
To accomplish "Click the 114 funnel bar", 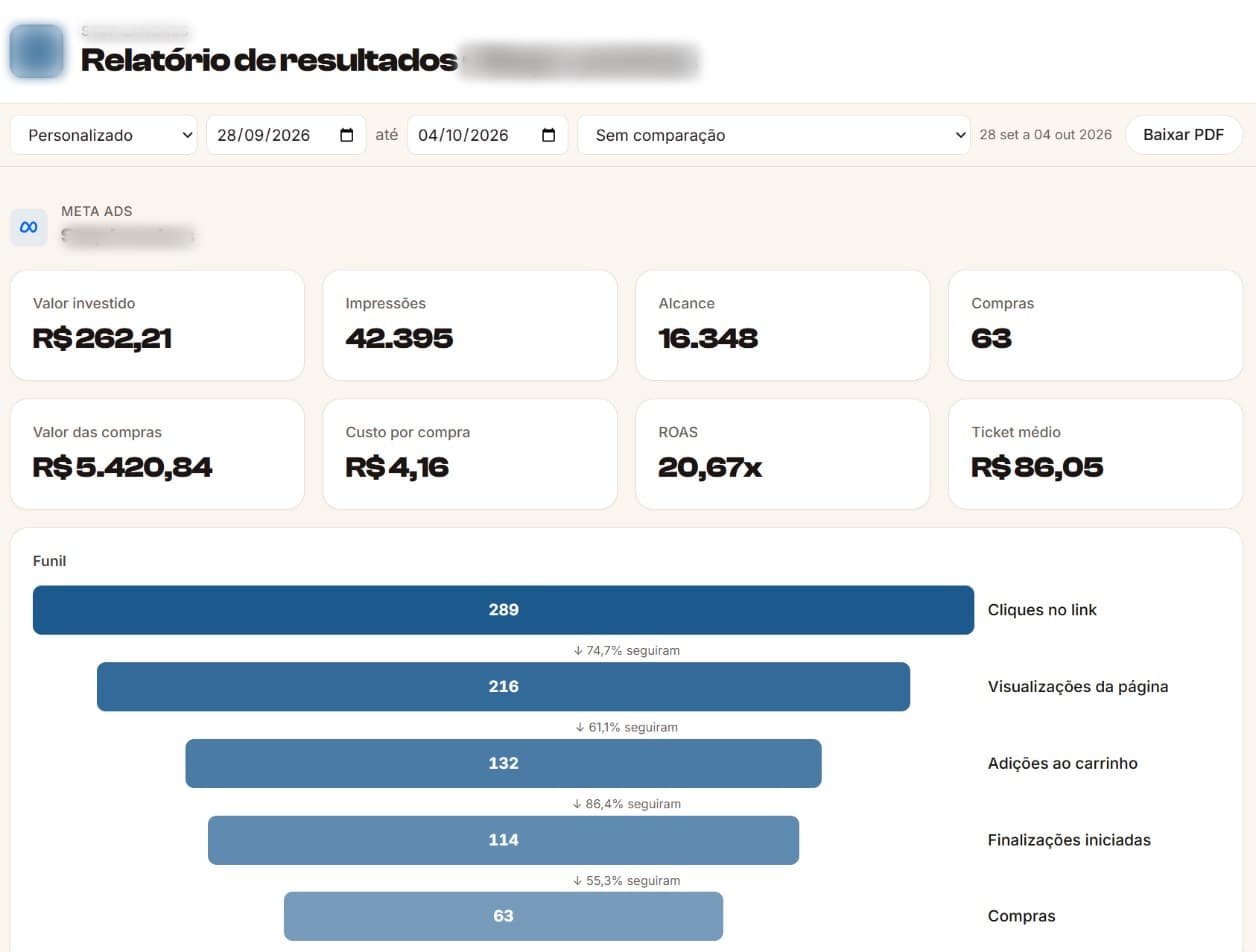I will [503, 840].
